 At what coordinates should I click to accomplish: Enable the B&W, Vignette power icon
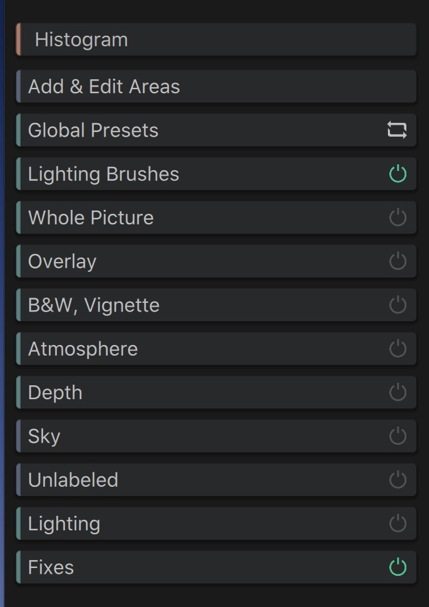pyautogui.click(x=398, y=305)
